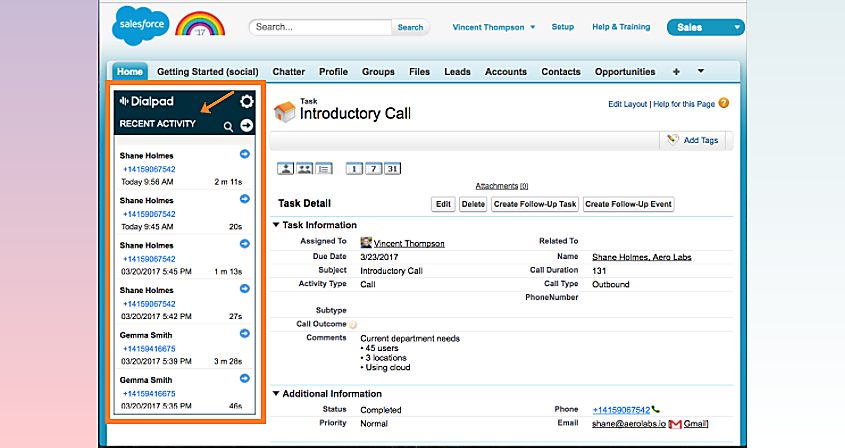Image resolution: width=845 pixels, height=448 pixels.
Task: Click Help for this Page link
Action: pyautogui.click(x=684, y=104)
